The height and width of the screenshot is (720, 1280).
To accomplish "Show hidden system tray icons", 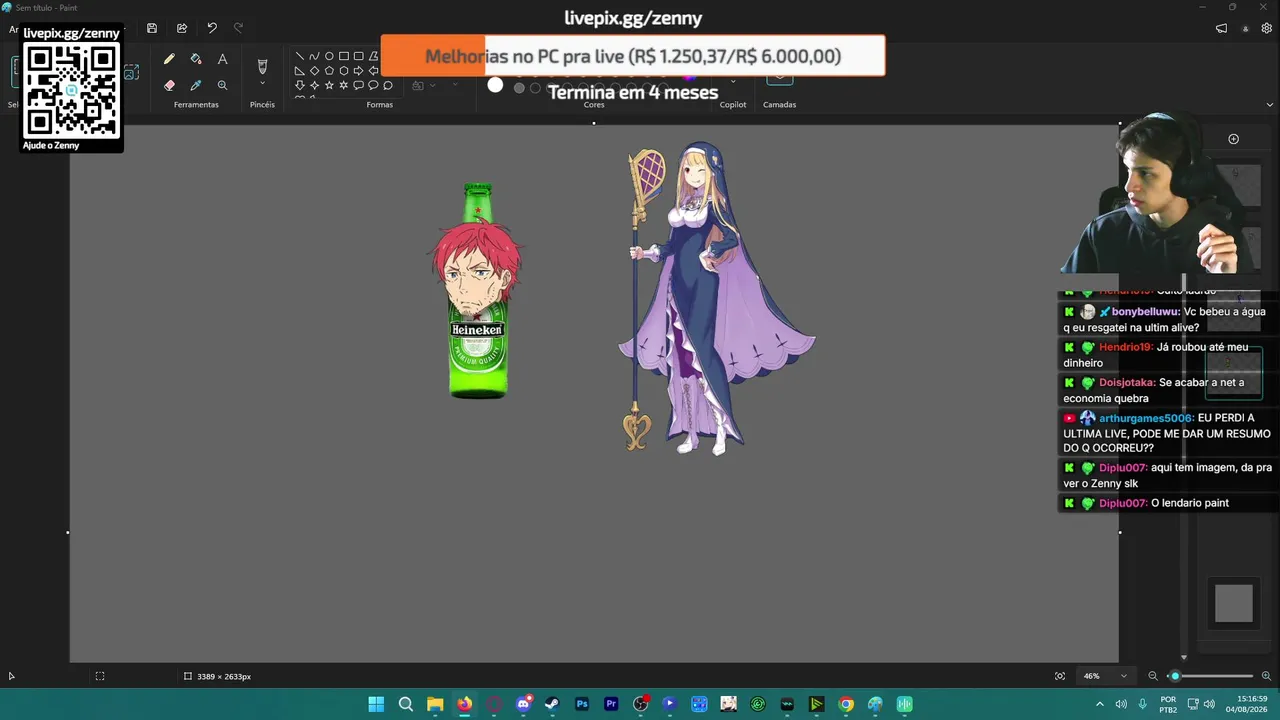I will (x=1100, y=704).
